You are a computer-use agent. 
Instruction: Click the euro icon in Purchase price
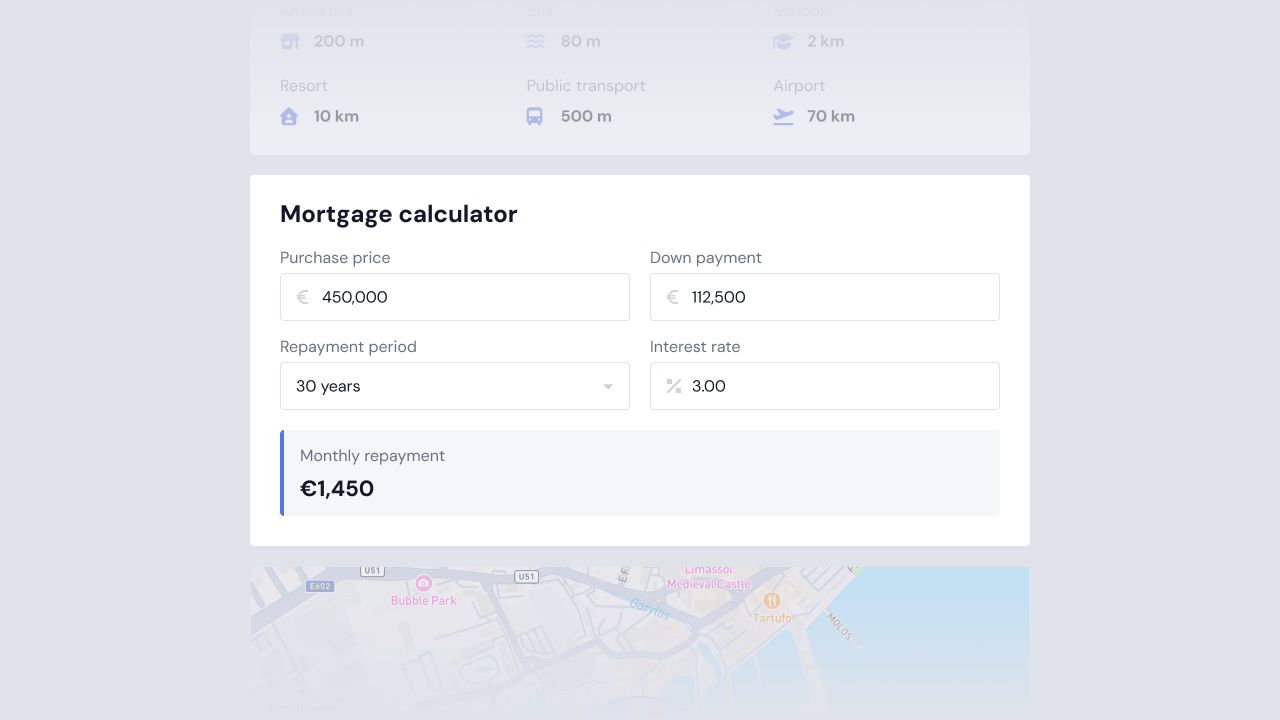303,297
